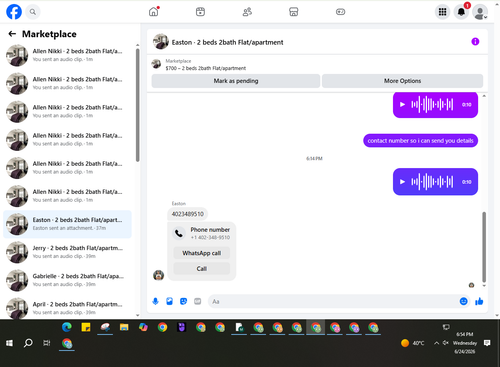500x367 pixels.
Task: Open Task View on the taskbar
Action: click(47, 343)
